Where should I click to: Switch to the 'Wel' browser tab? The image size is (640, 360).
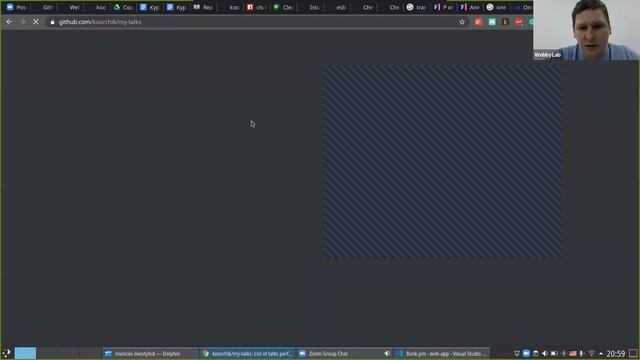point(70,7)
